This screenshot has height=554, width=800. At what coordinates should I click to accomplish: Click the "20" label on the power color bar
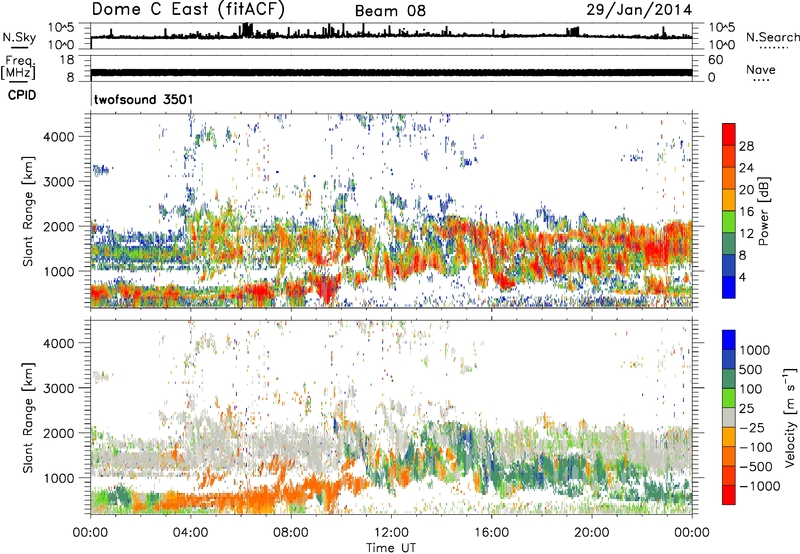click(746, 190)
